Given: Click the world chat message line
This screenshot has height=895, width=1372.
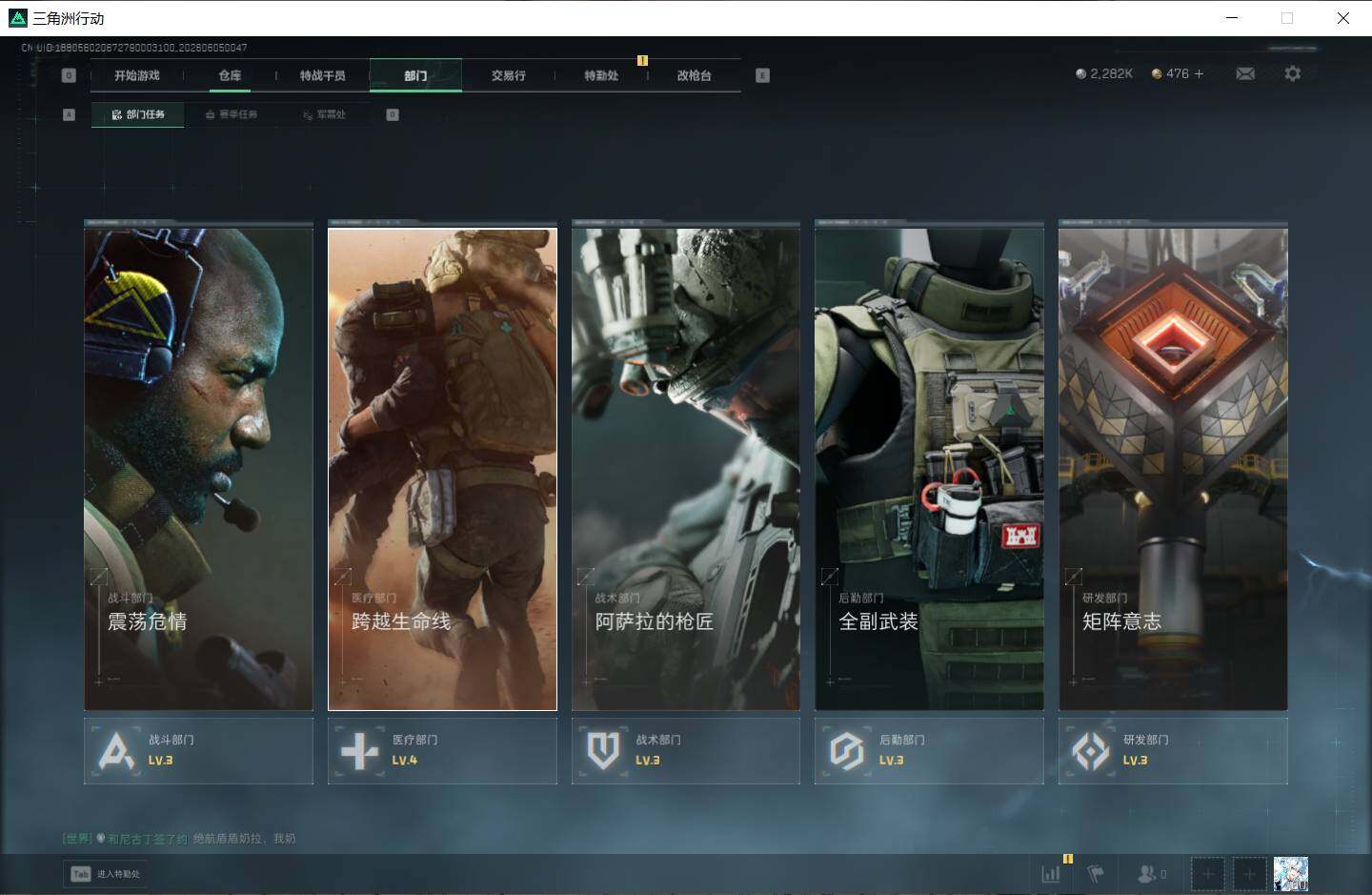Looking at the screenshot, I should 179,839.
